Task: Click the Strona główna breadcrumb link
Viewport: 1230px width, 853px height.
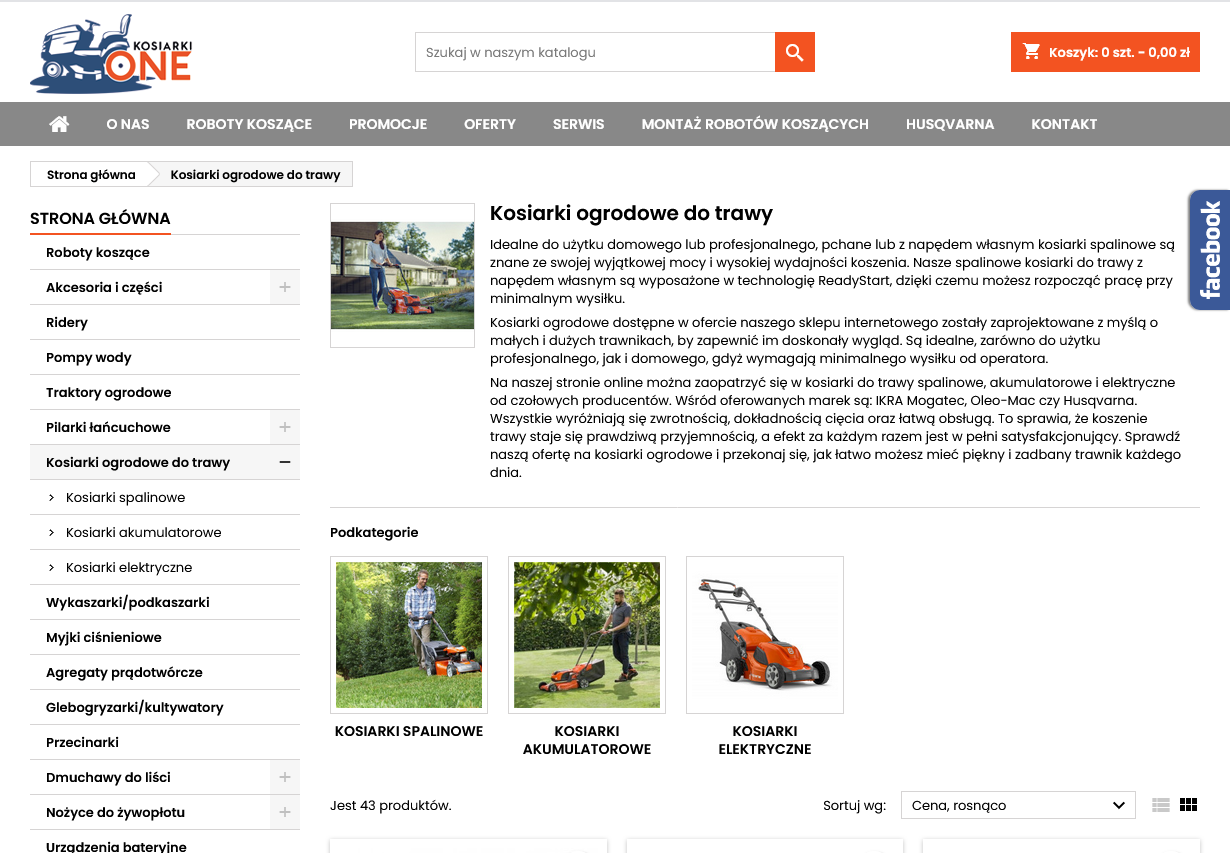Action: [x=91, y=173]
